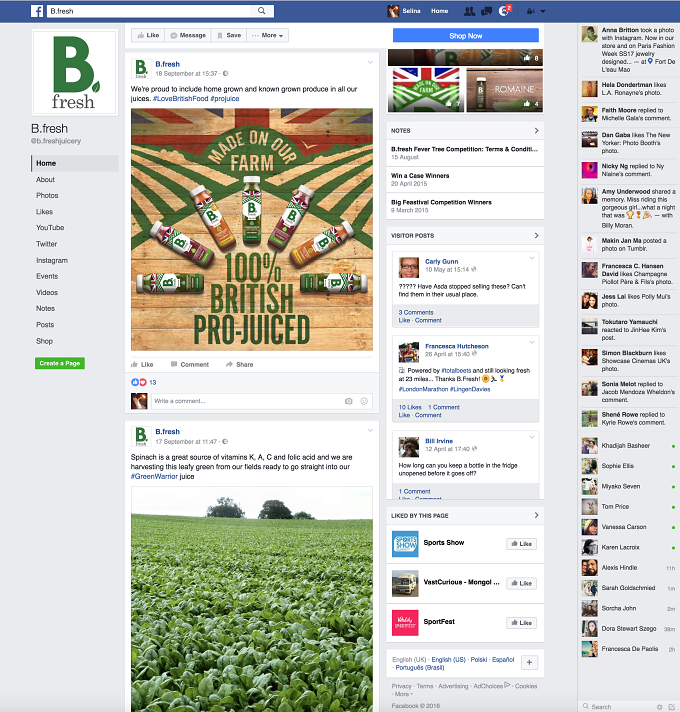Viewport: 680px width, 712px height.
Task: Open the More dropdown on page header
Action: tap(268, 35)
